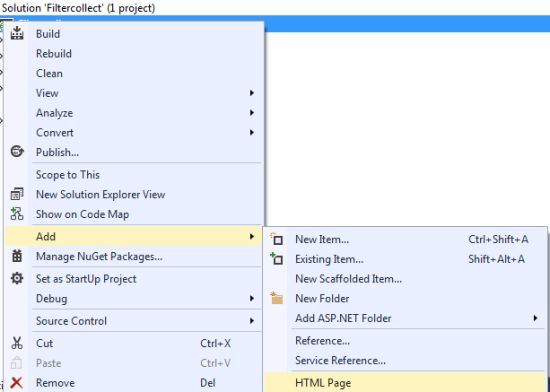Click the Publish globe icon

click(17, 152)
